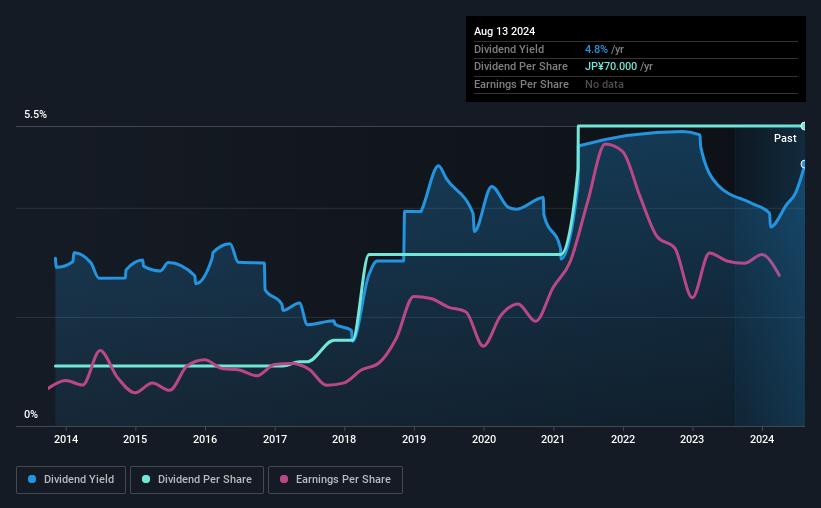Screen dimensions: 821x508
Task: Click the teal Dividend Per Share legend dot
Action: [146, 479]
